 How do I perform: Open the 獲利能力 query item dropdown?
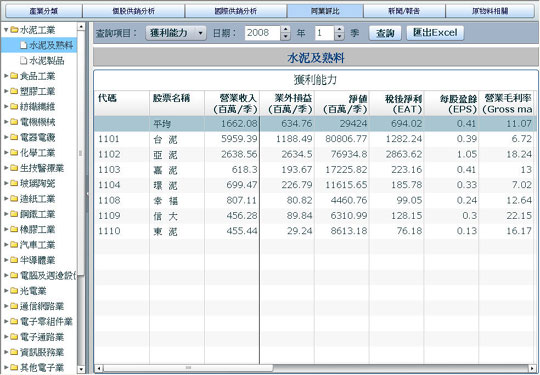176,33
